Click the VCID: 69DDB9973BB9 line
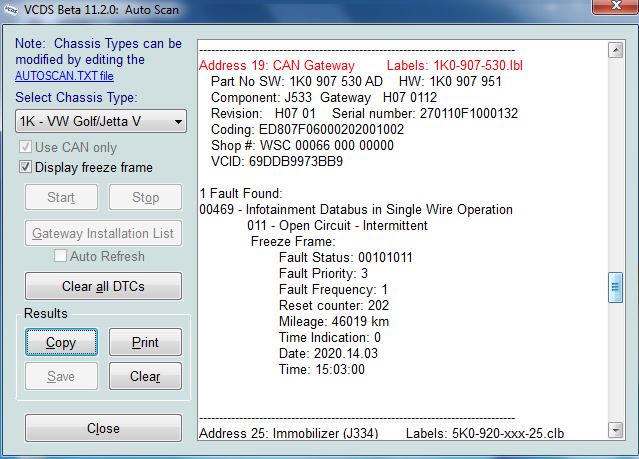The height and width of the screenshot is (459, 639). point(277,161)
